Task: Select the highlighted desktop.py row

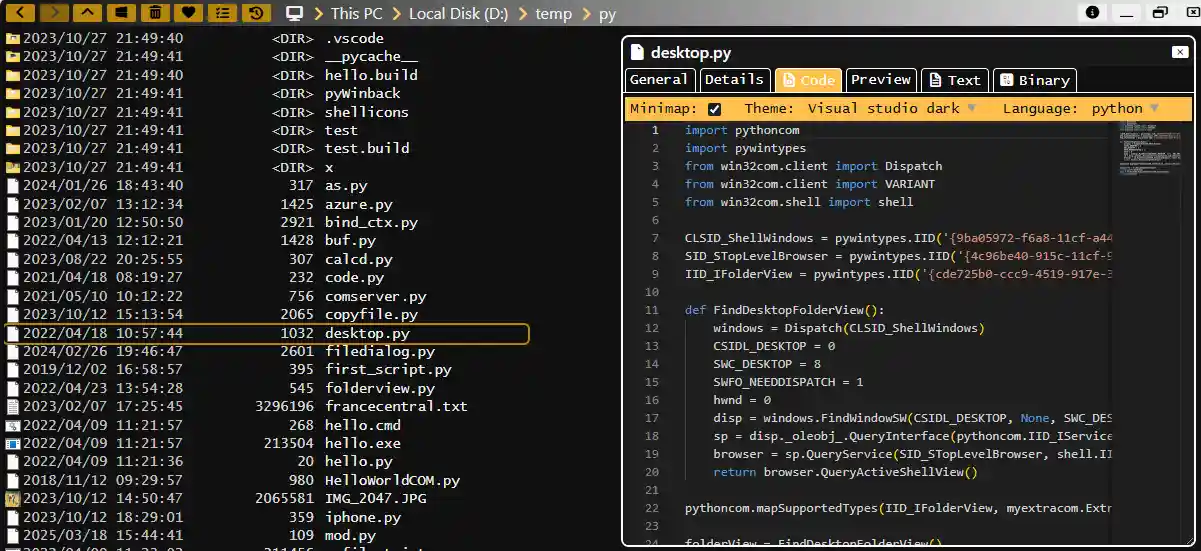Action: click(267, 333)
